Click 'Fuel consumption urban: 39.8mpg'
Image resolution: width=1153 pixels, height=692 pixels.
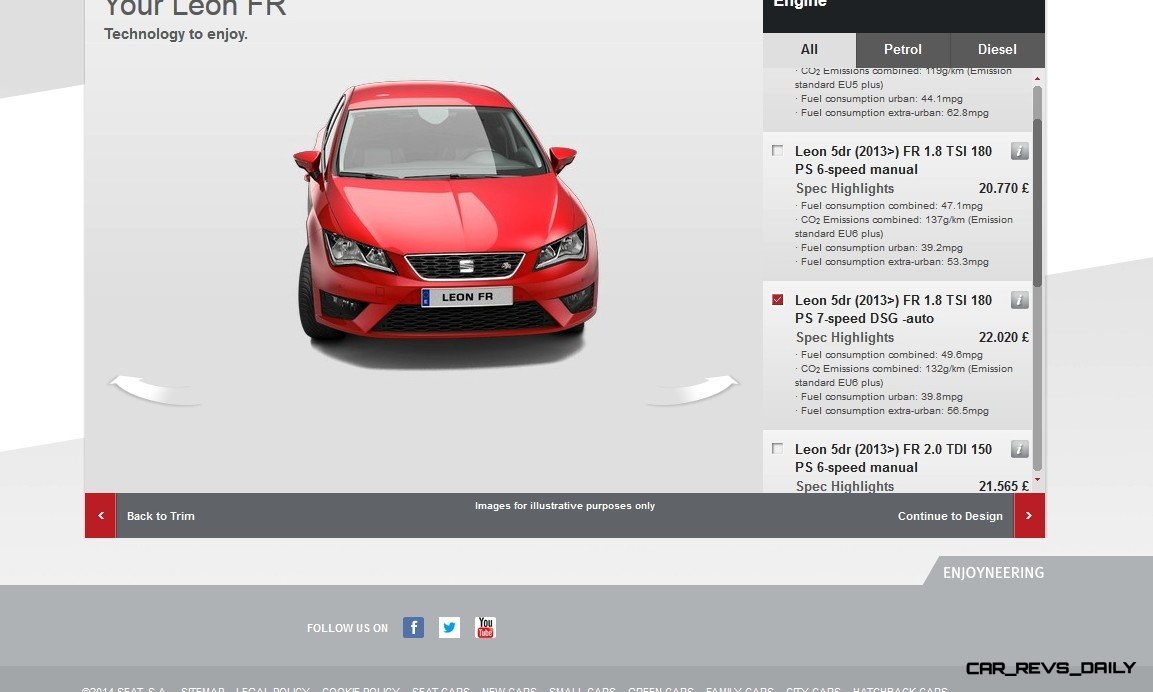coord(881,396)
